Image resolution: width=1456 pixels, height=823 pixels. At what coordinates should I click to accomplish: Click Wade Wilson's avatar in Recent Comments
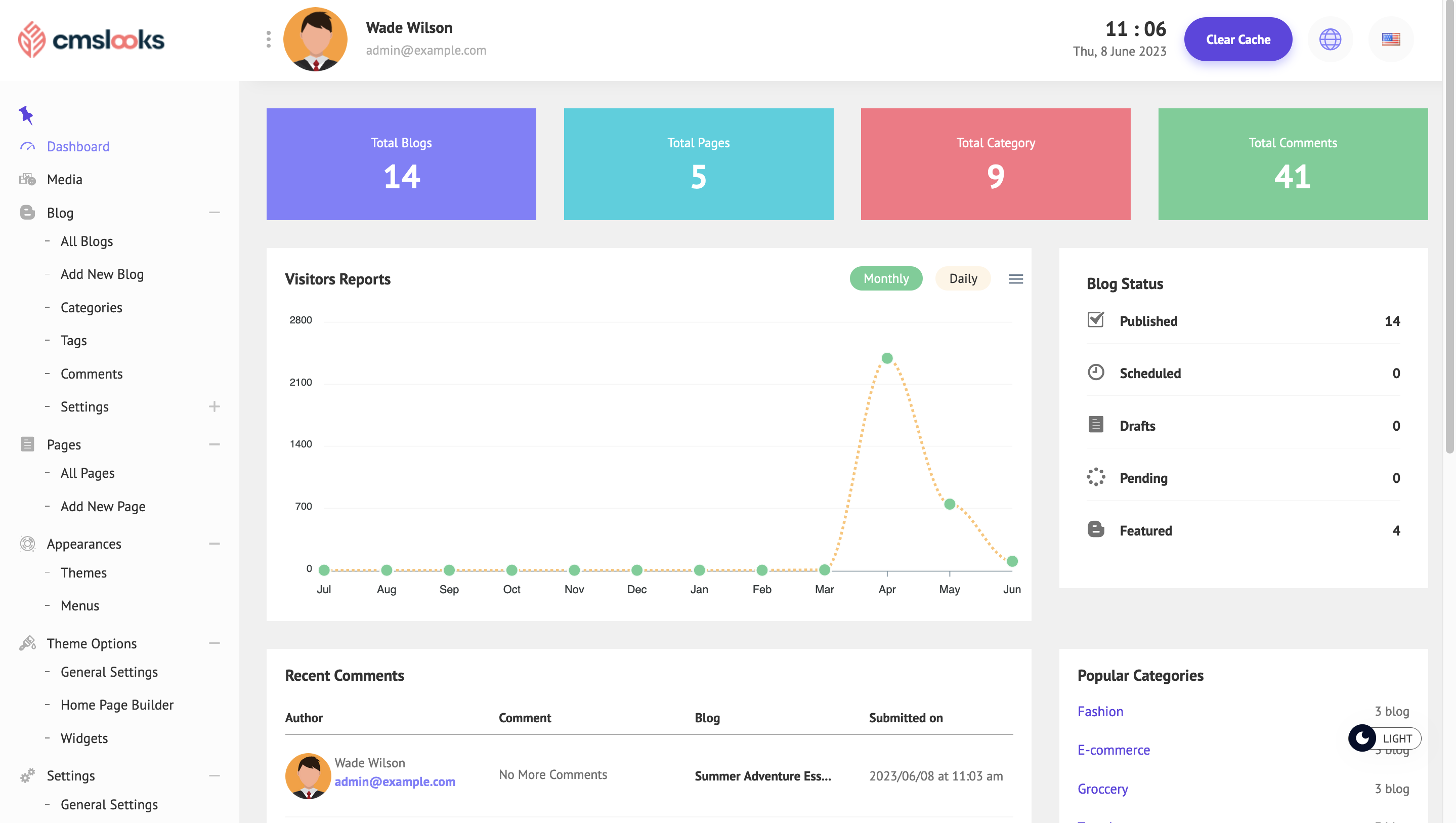[307, 775]
